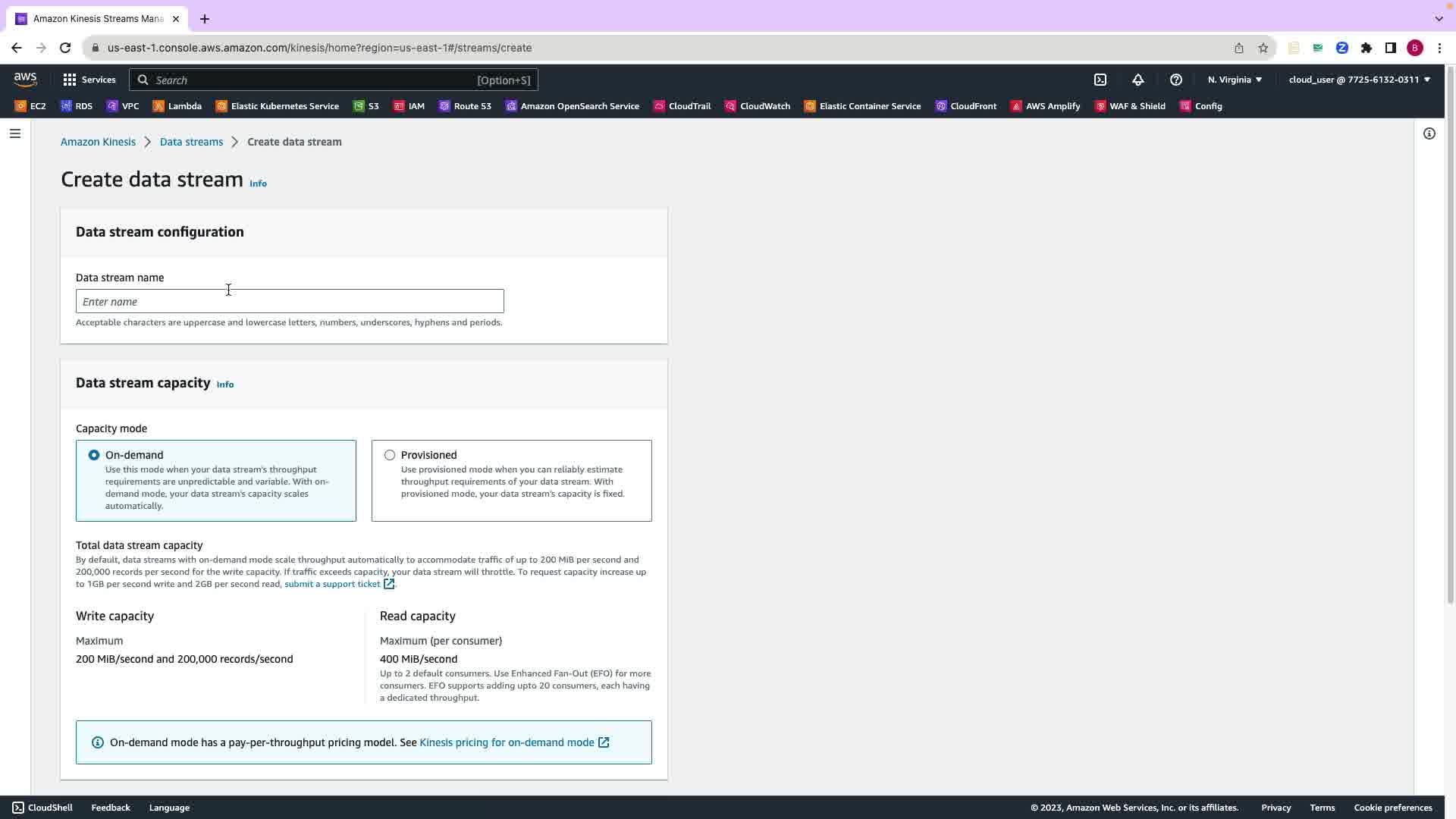Open the side navigation hamburger menu
Screen dimensions: 1456x819
15,133
